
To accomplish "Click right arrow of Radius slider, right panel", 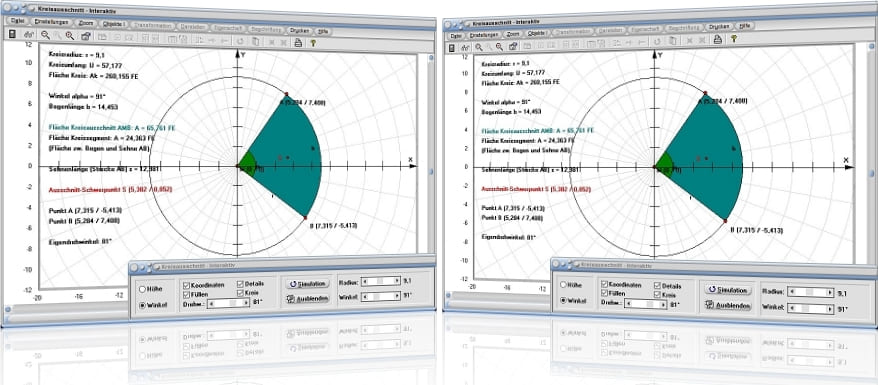I will tap(830, 292).
